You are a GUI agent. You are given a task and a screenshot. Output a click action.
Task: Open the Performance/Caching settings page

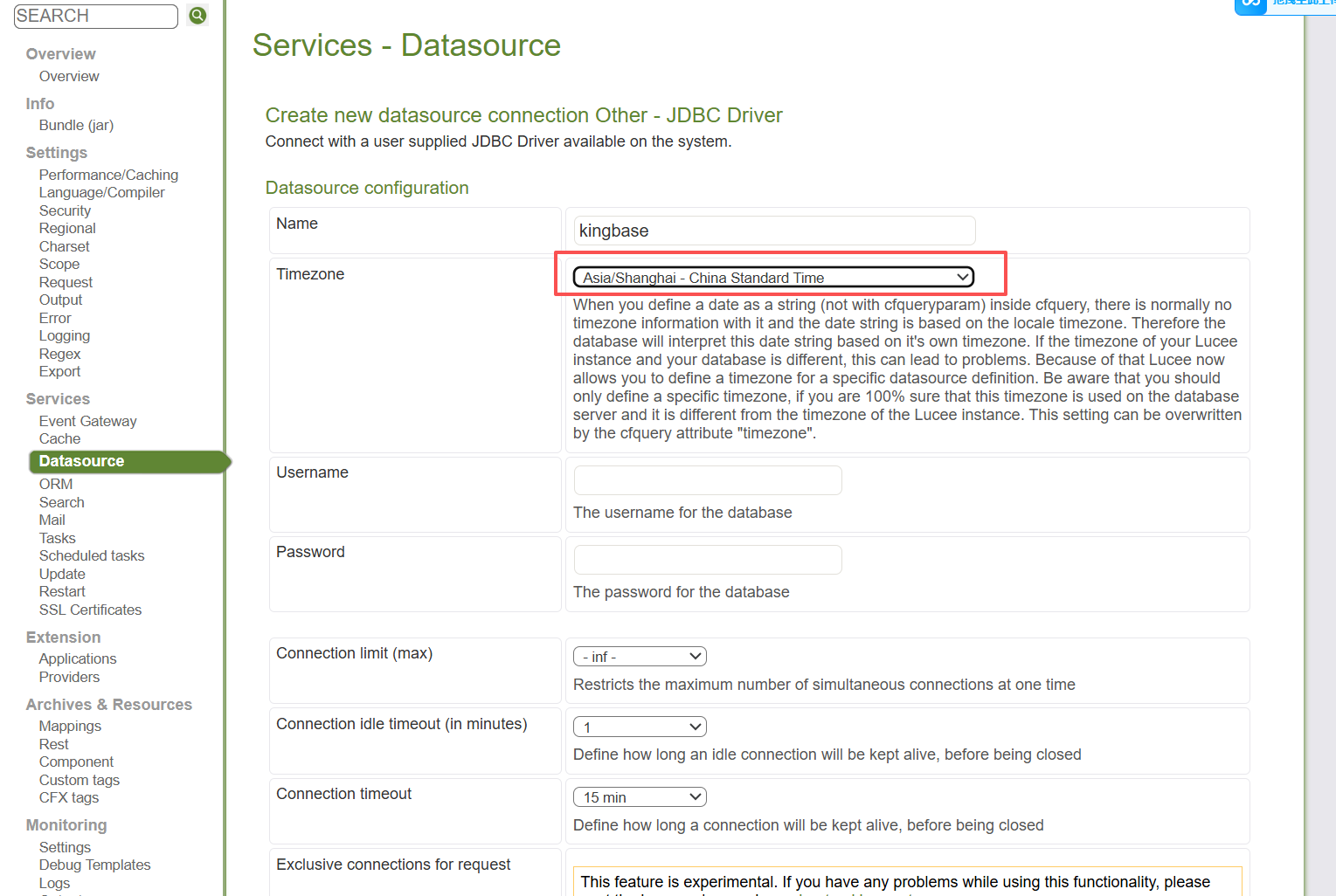point(108,176)
